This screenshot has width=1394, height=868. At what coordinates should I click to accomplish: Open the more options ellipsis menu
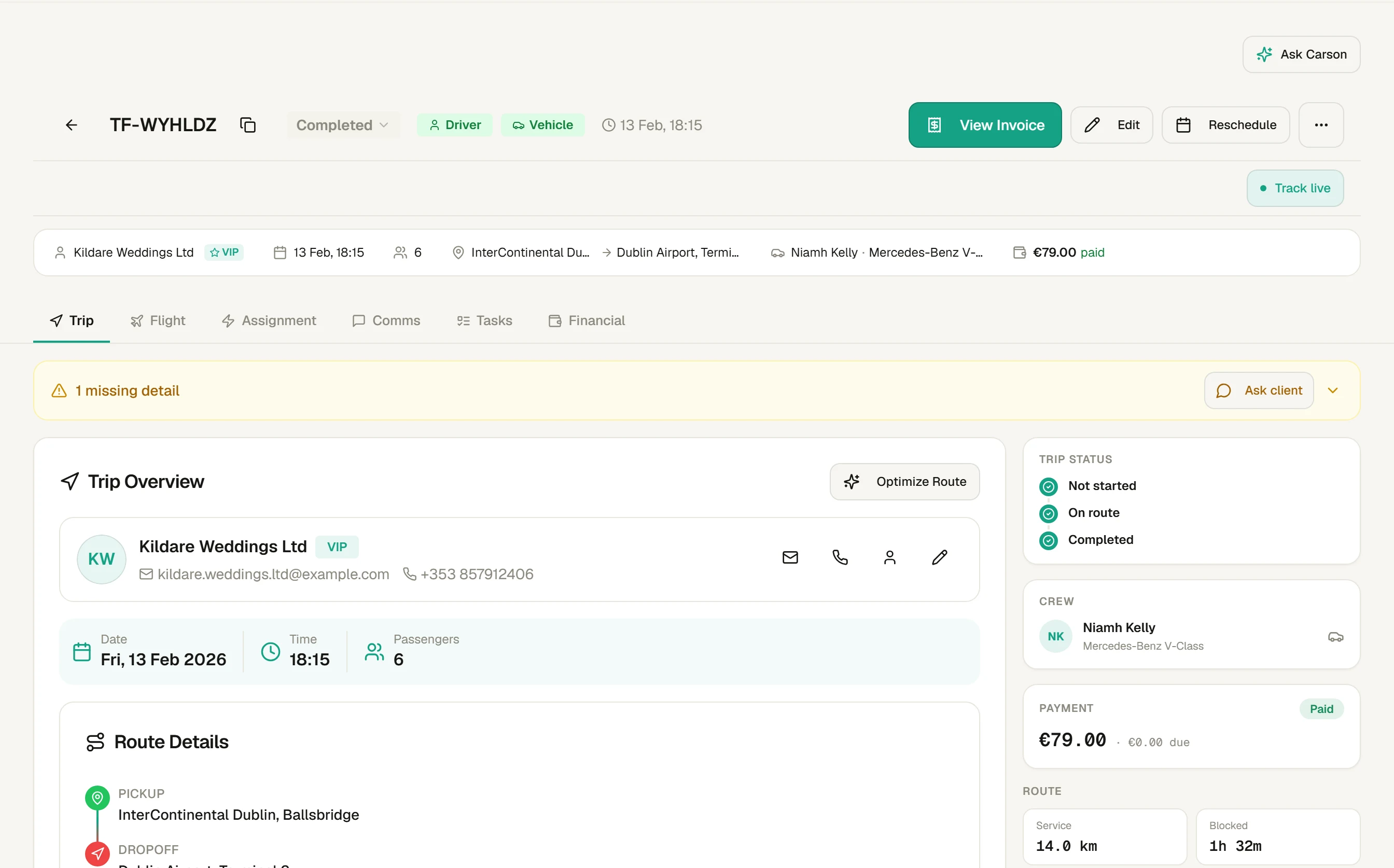1320,125
